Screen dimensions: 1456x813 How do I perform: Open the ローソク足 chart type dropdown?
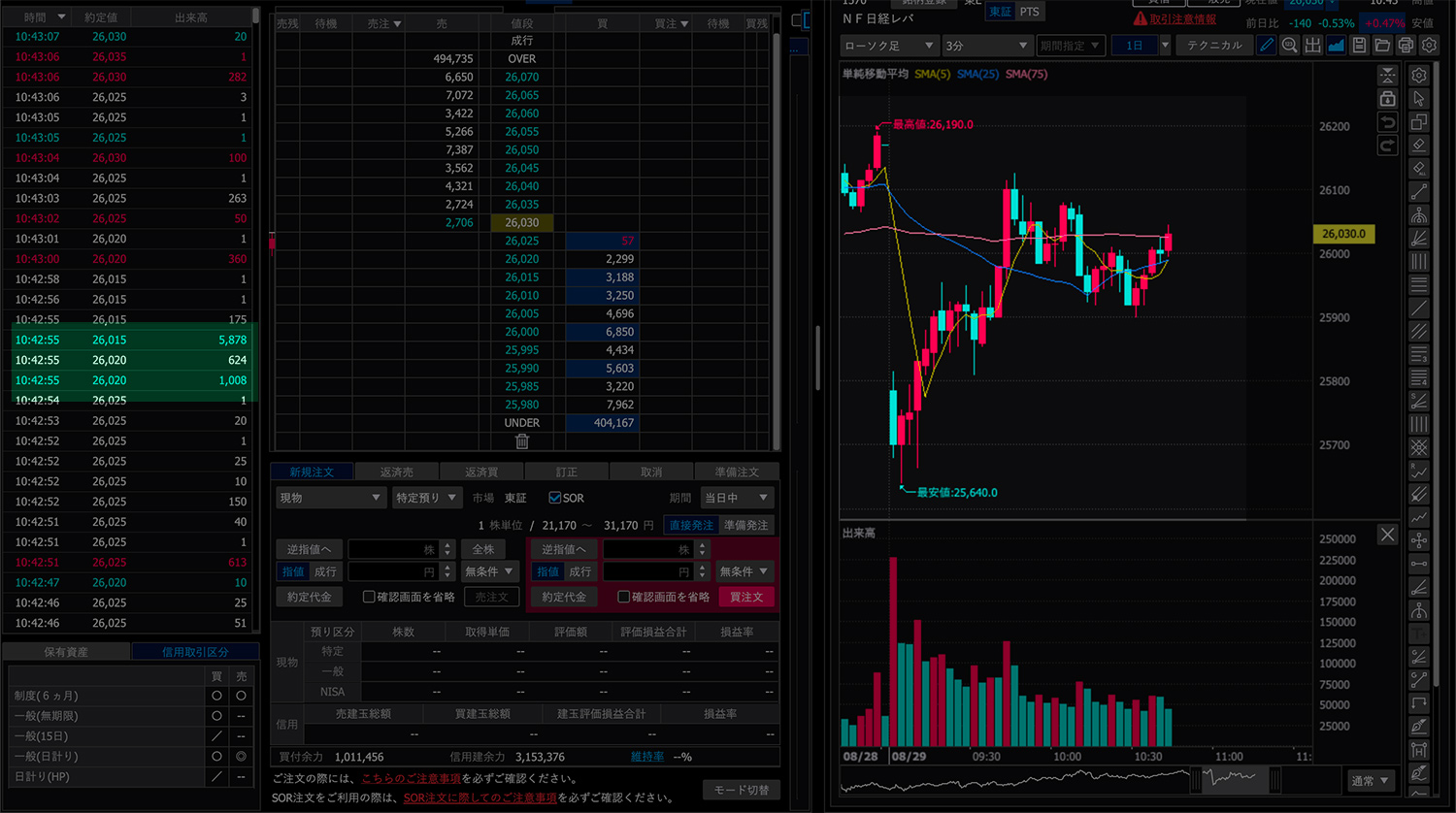[888, 46]
